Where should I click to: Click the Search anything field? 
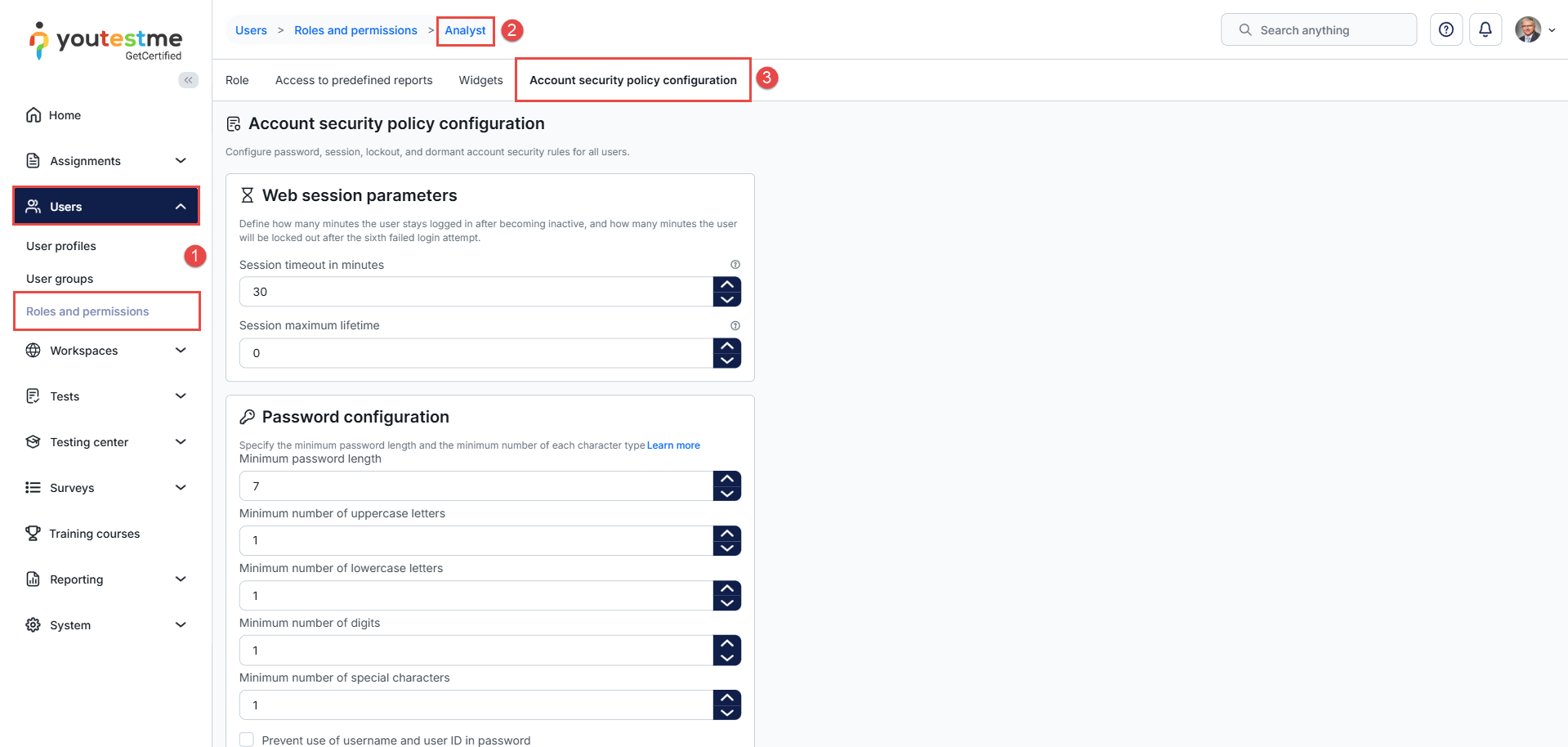tap(1319, 29)
